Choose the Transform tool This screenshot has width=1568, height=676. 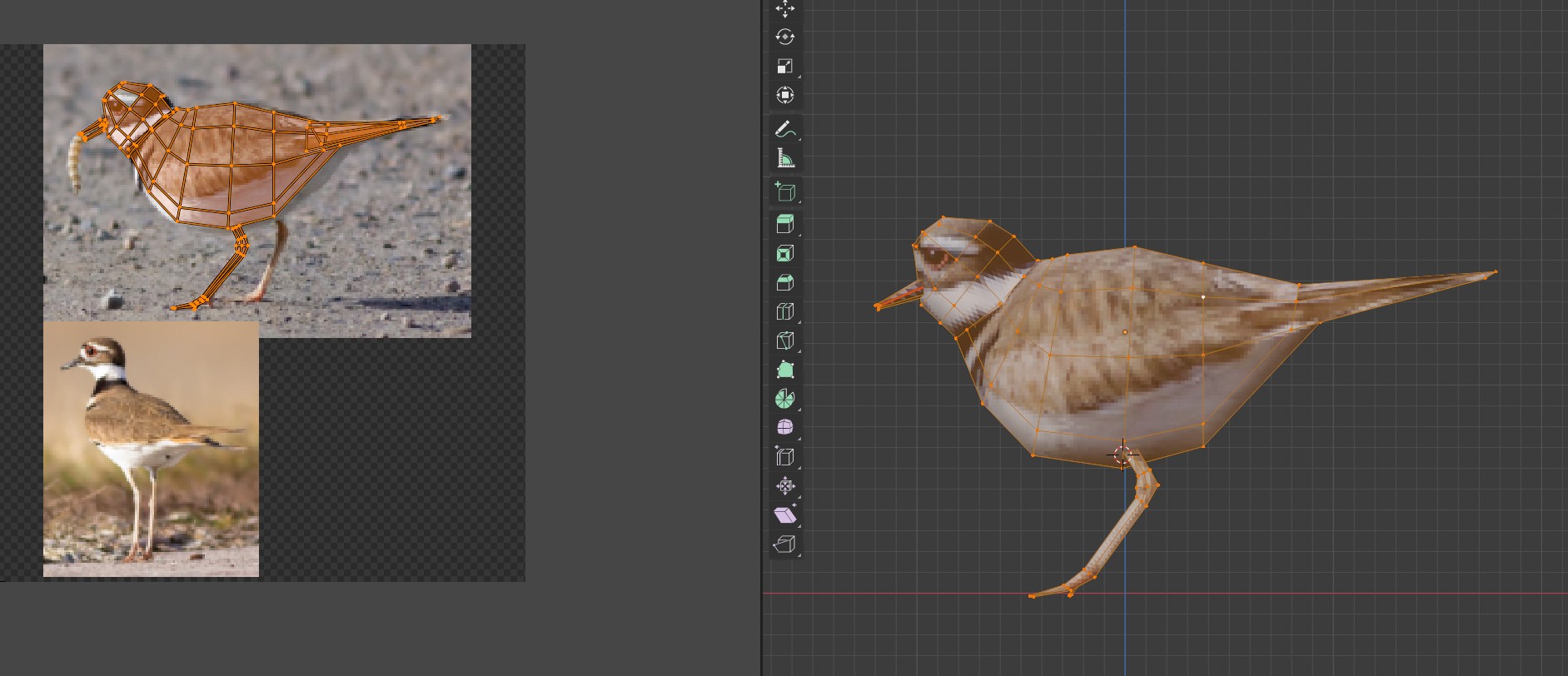tap(784, 96)
